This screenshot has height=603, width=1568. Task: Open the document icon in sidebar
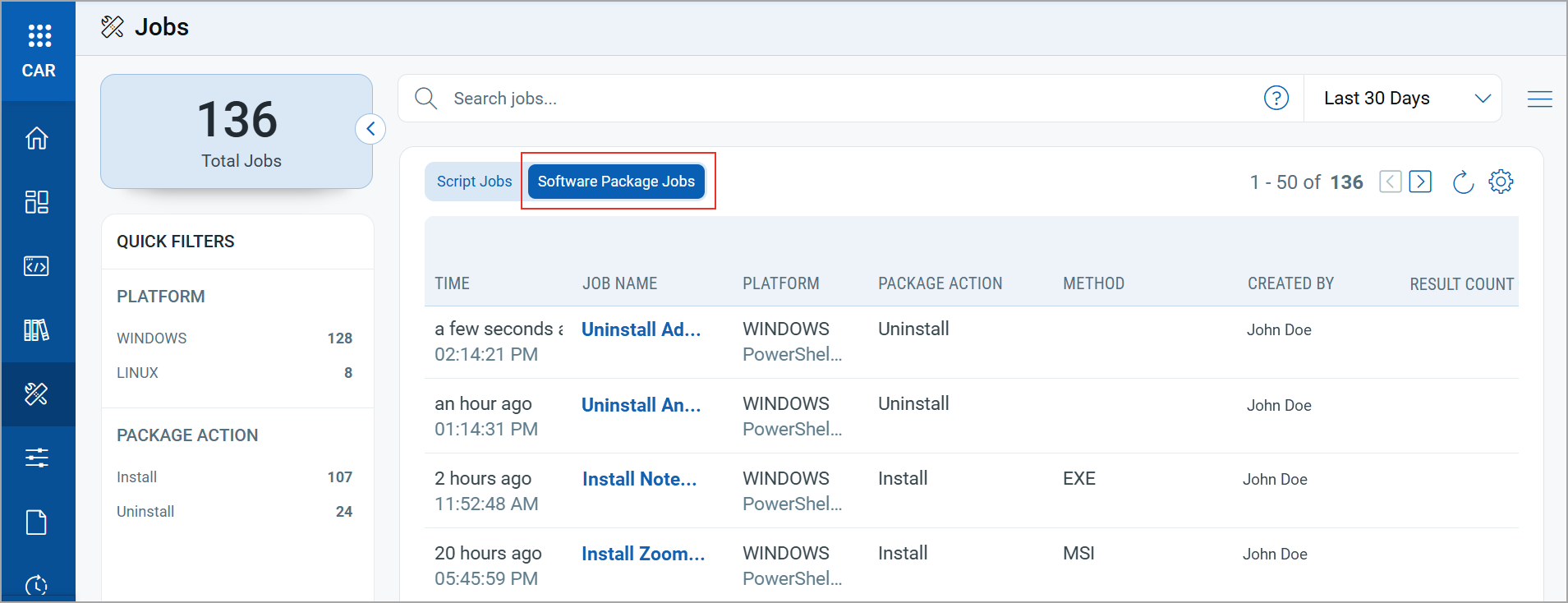pyautogui.click(x=37, y=522)
